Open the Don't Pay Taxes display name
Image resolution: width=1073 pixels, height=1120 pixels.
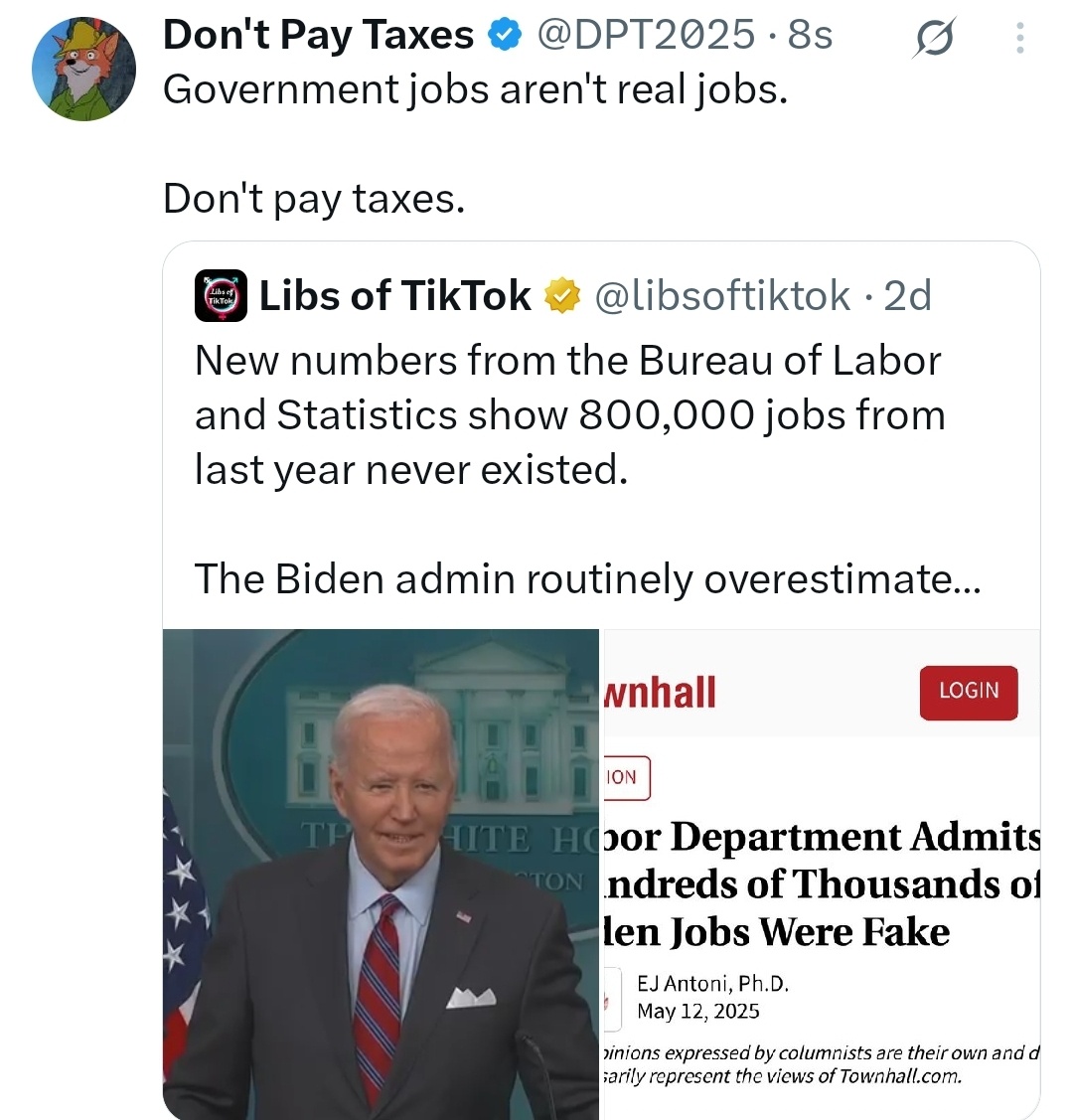(x=318, y=34)
